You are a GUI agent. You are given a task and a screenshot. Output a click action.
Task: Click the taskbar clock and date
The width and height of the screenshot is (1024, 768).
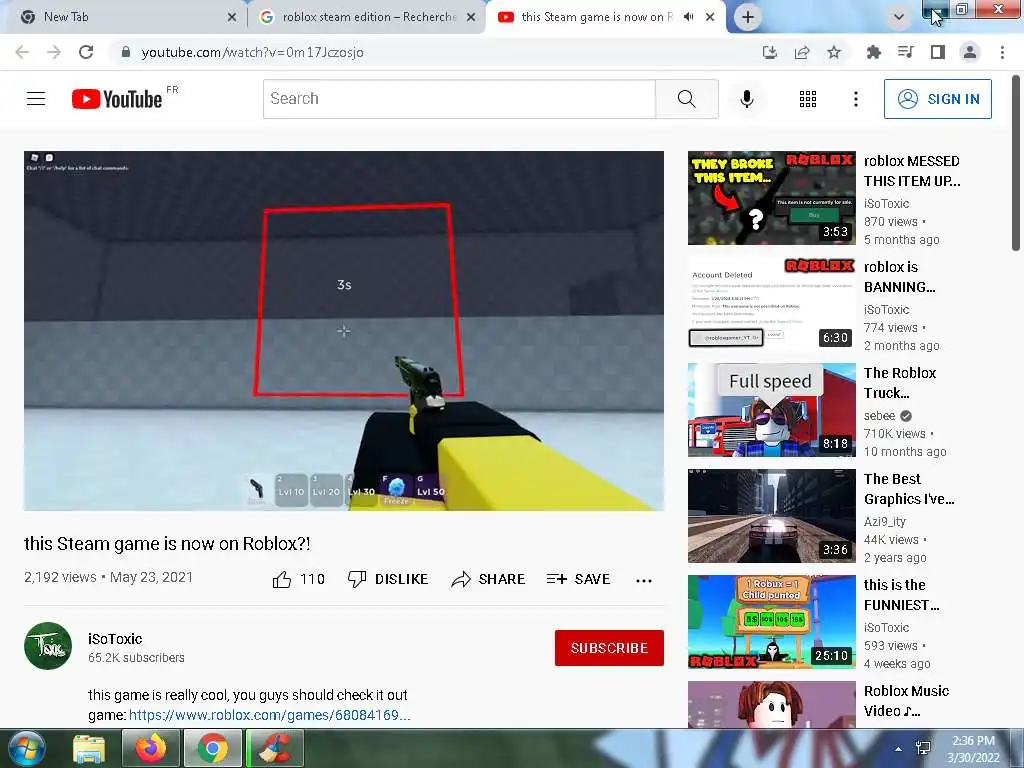[973, 749]
